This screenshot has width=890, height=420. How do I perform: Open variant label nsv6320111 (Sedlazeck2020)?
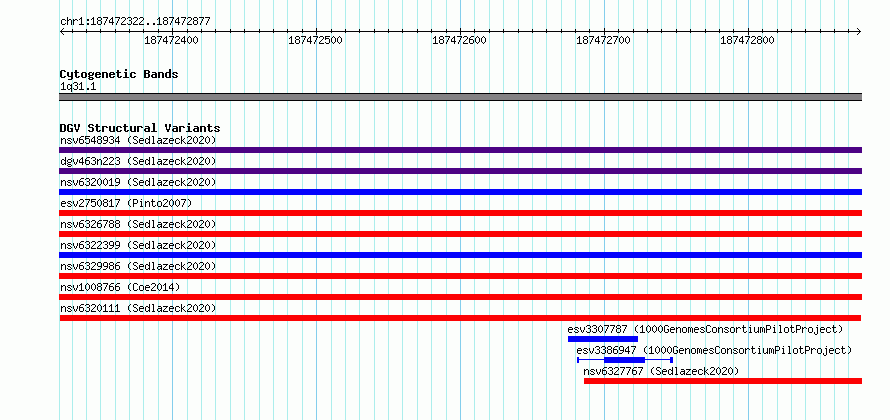pos(138,308)
